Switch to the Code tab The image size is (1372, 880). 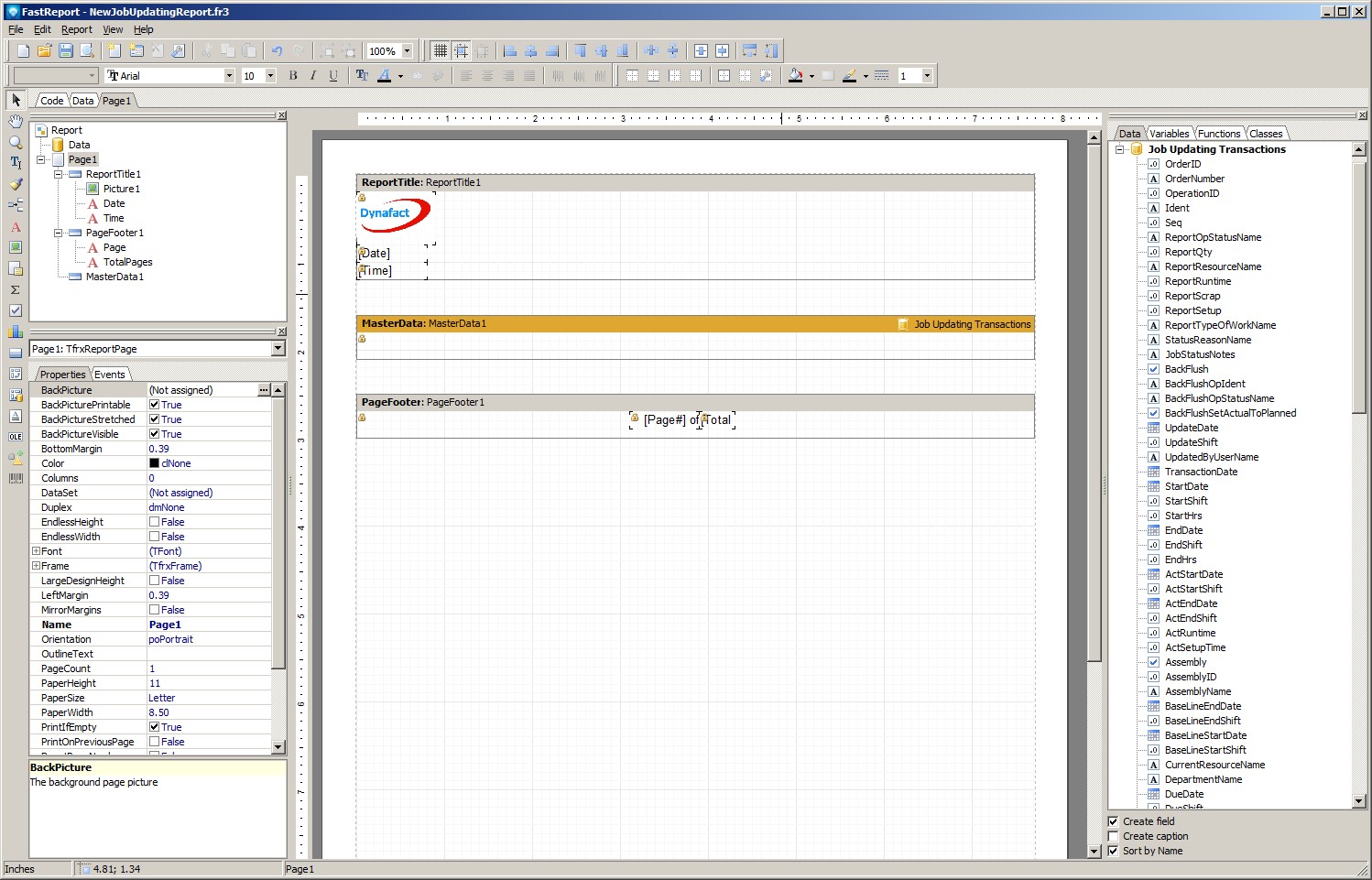(51, 101)
